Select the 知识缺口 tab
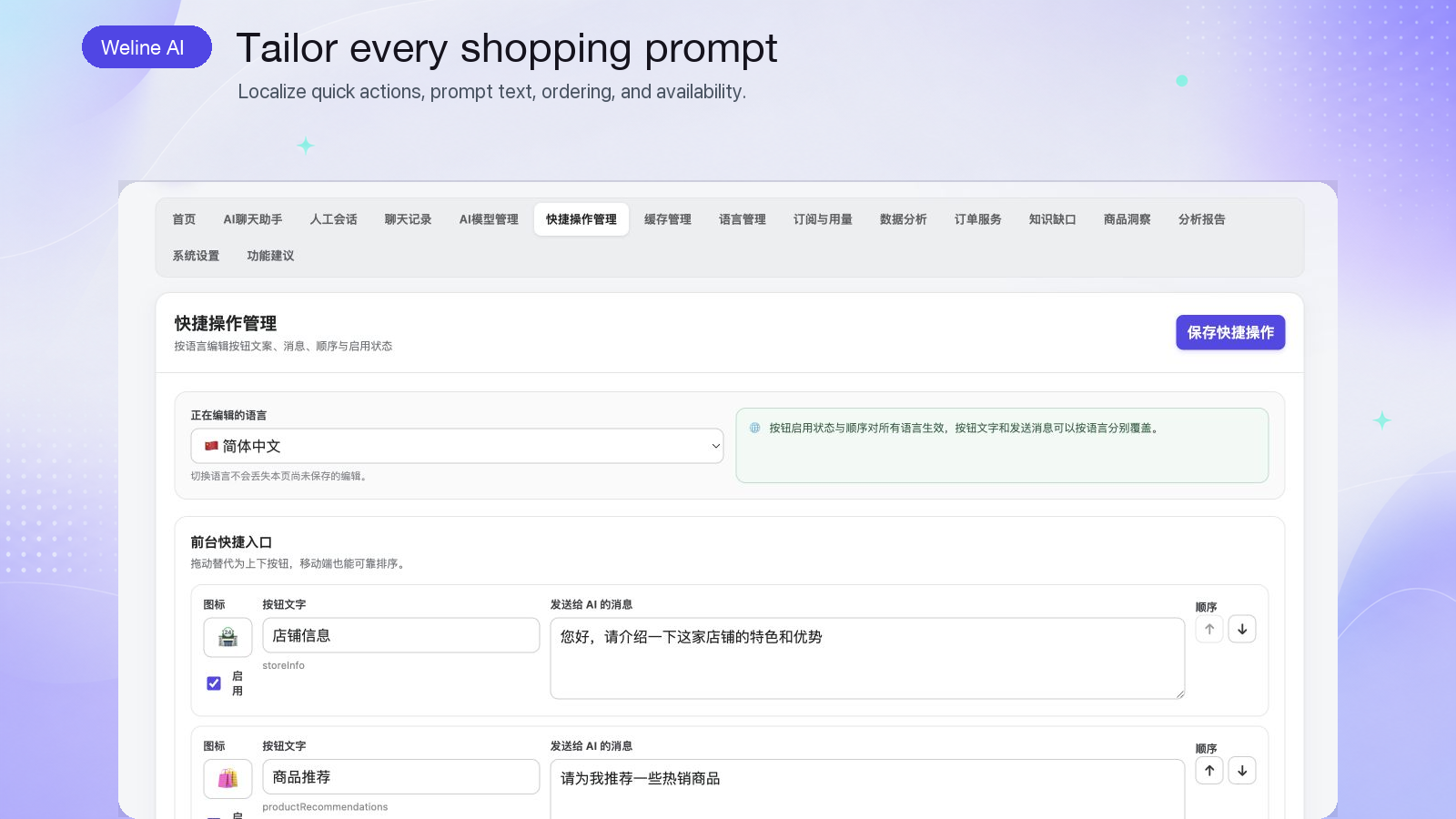Viewport: 1456px width, 819px height. (1053, 219)
